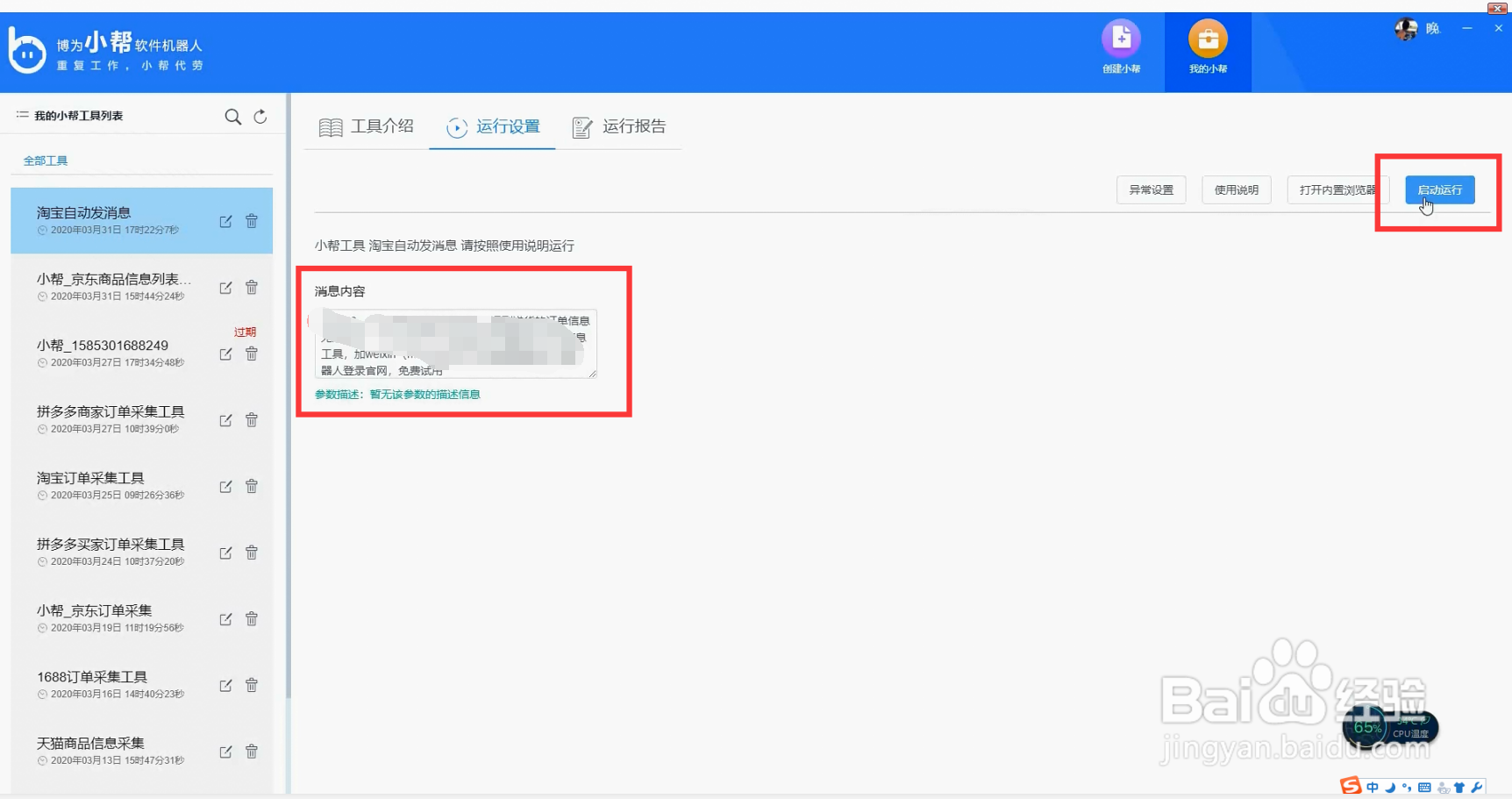Viewport: 1512px width, 799px height.
Task: Delete the 拼多多商家订单采集工具 entry
Action: 252,419
